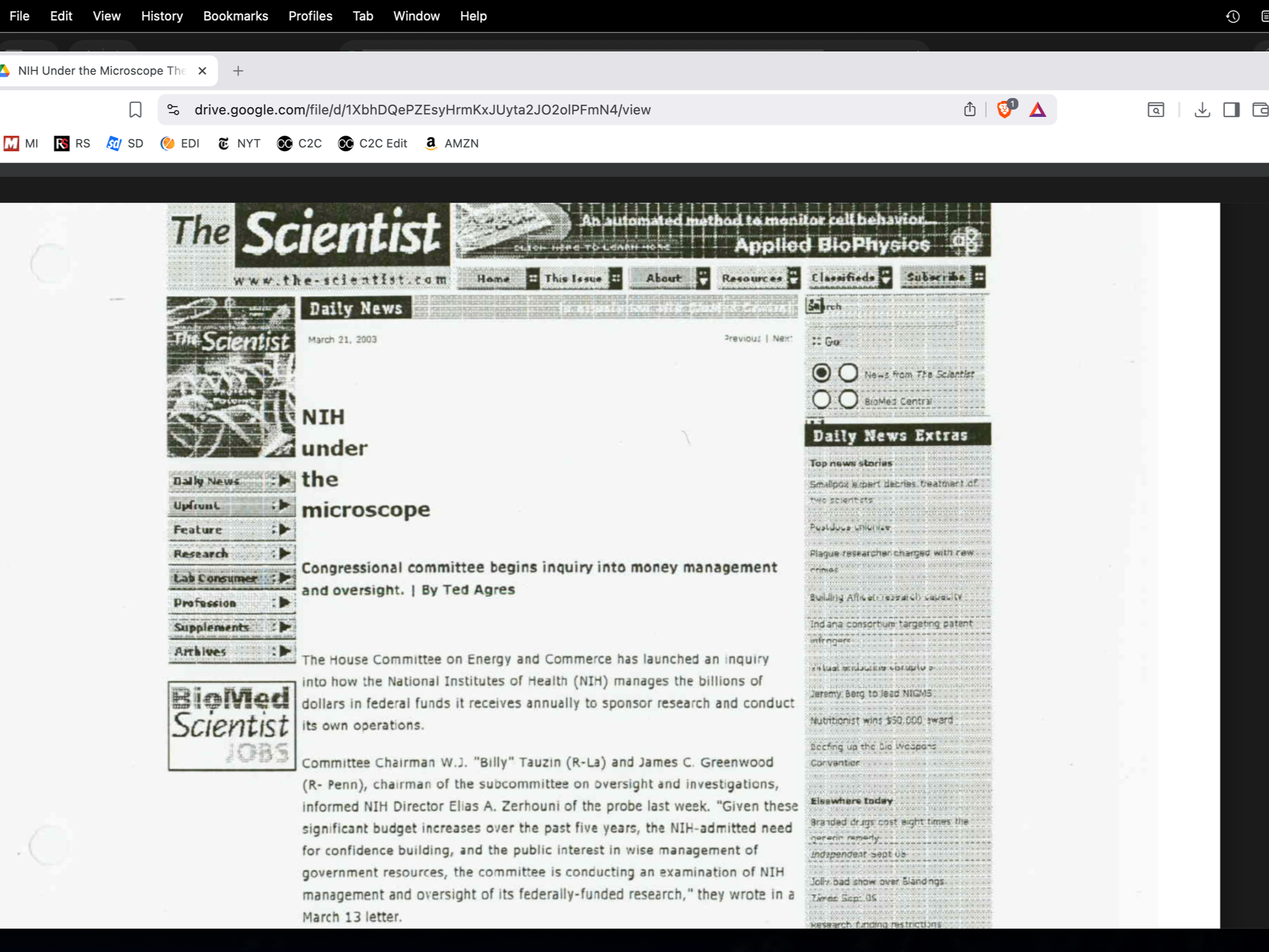1269x952 pixels.
Task: Click the Previous article link
Action: [x=742, y=338]
